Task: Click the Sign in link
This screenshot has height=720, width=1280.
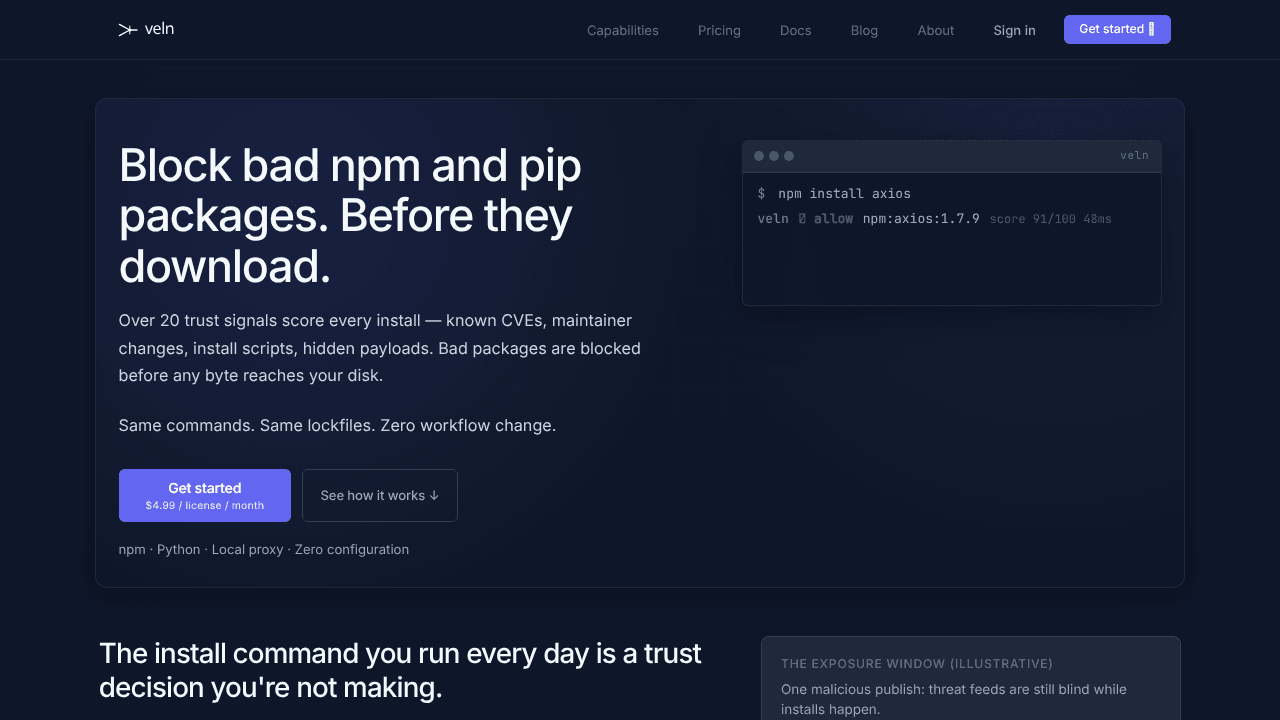Action: pos(1014,30)
